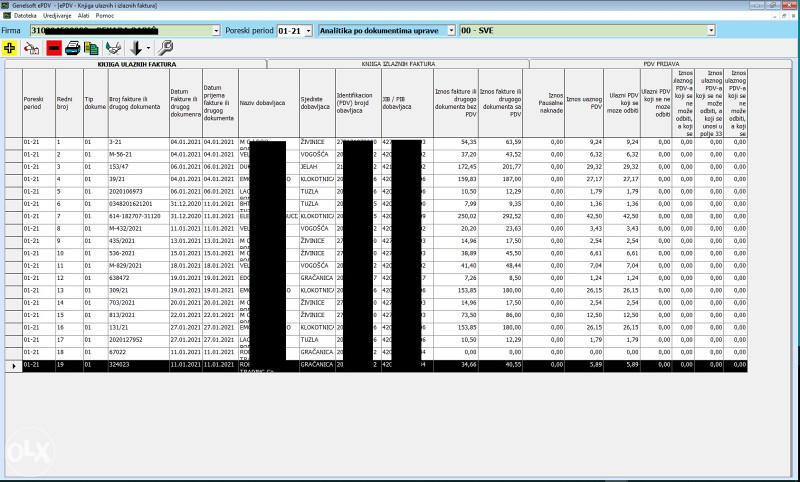Click the black down-arrow import icon
The width and height of the screenshot is (800, 482).
point(136,47)
